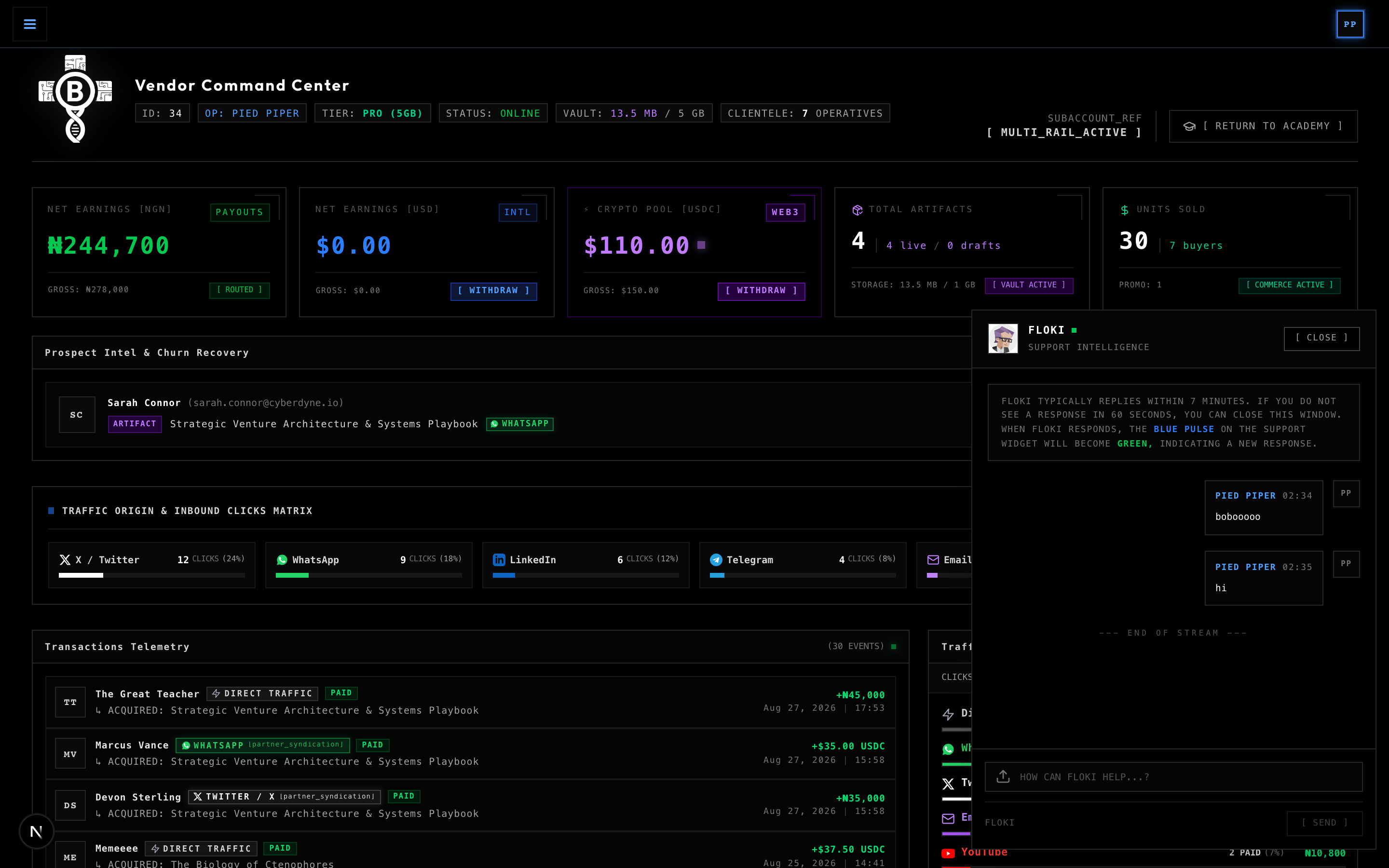Screen dimensions: 1389x868
Task: Click the Telegram clicks progress bar
Action: [803, 575]
